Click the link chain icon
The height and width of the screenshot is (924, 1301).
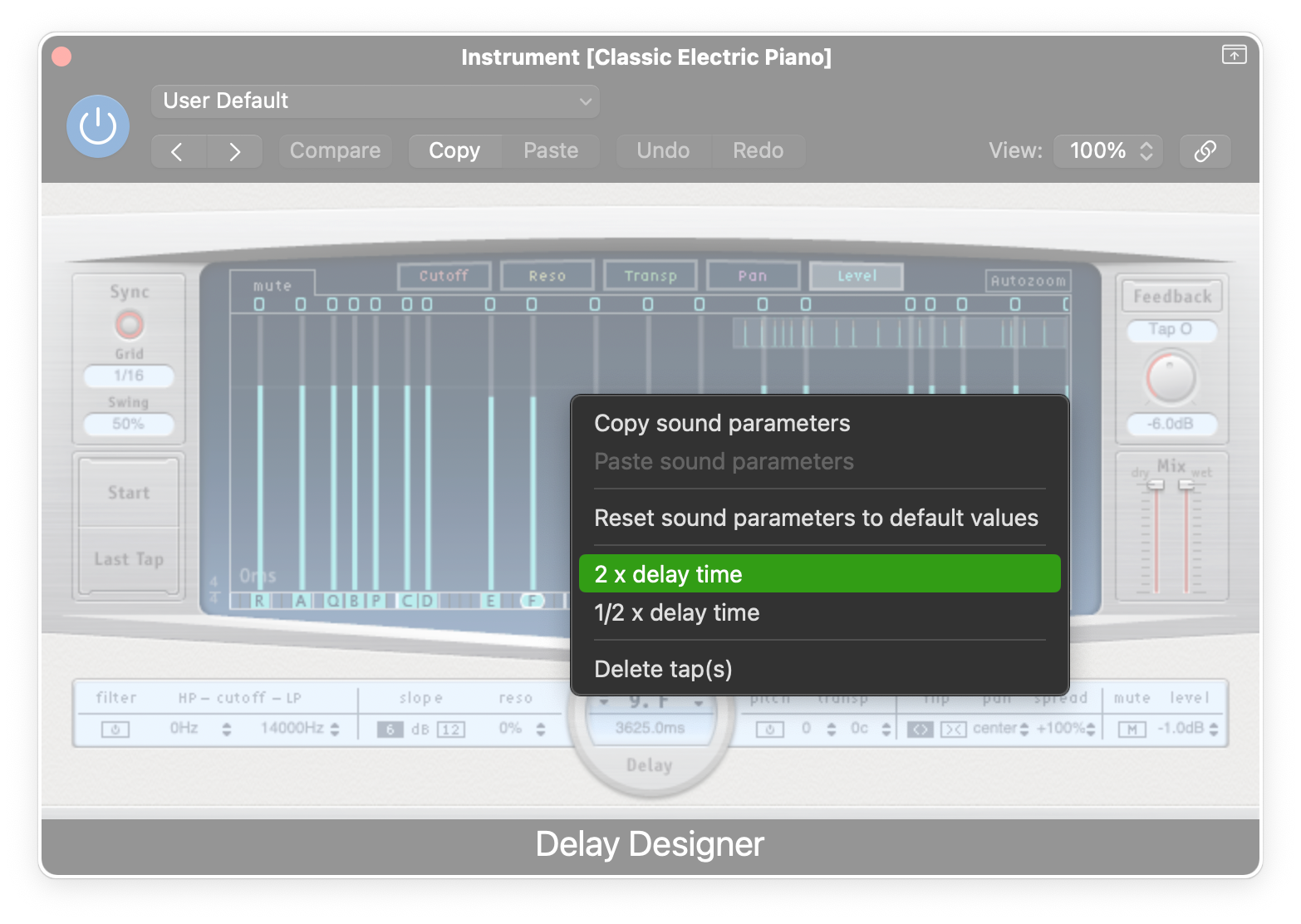tap(1205, 151)
